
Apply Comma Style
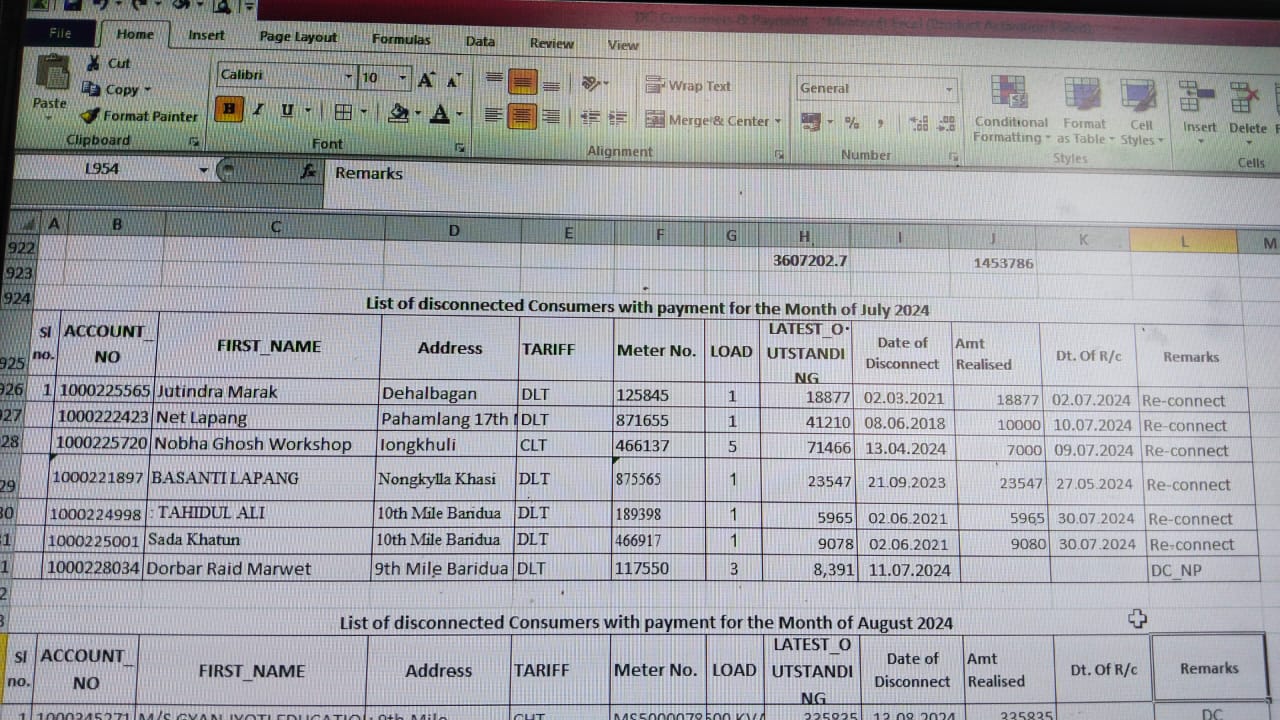(880, 124)
